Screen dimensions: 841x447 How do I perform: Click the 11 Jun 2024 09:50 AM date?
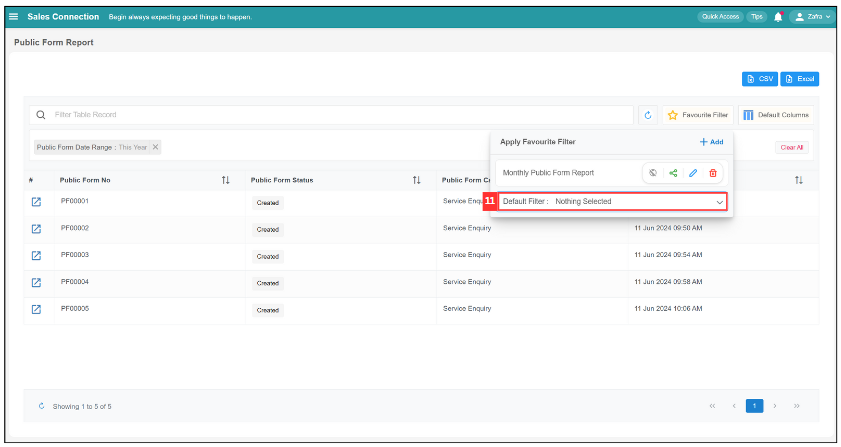668,228
